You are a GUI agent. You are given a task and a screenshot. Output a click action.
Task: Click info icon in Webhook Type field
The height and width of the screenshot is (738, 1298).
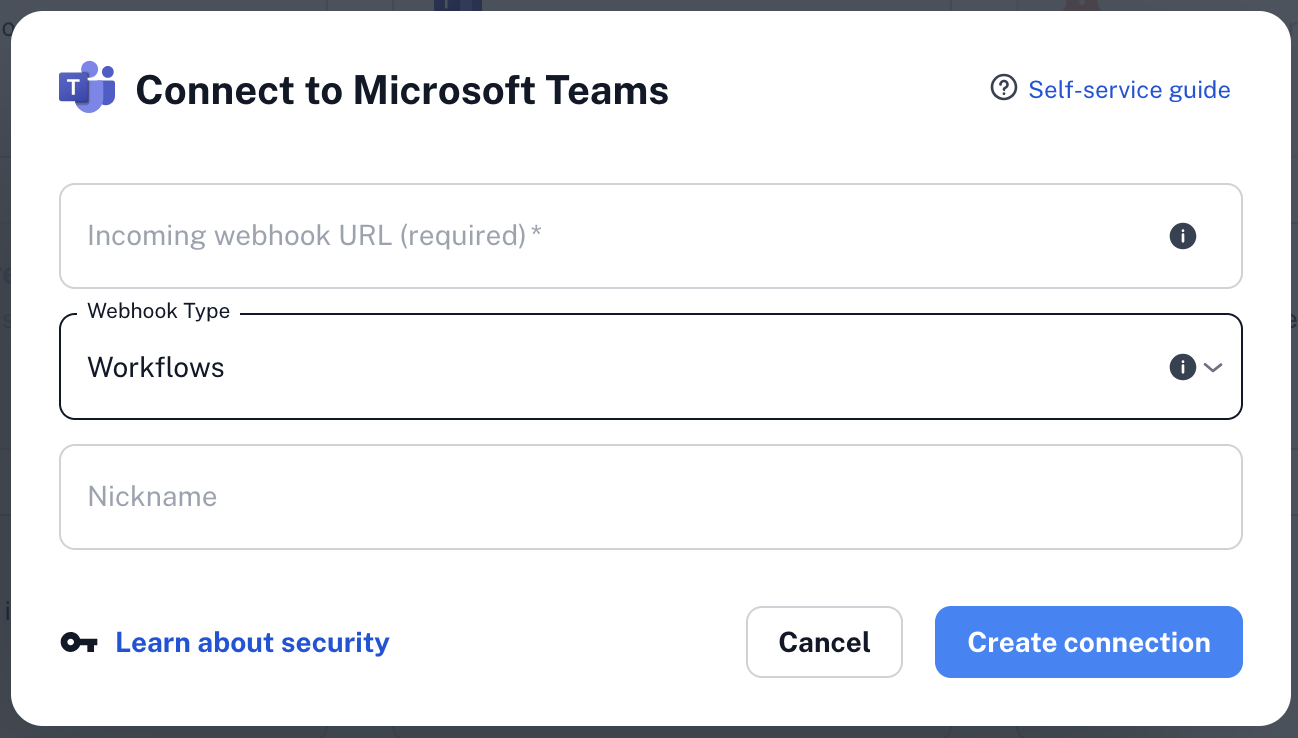(1182, 367)
